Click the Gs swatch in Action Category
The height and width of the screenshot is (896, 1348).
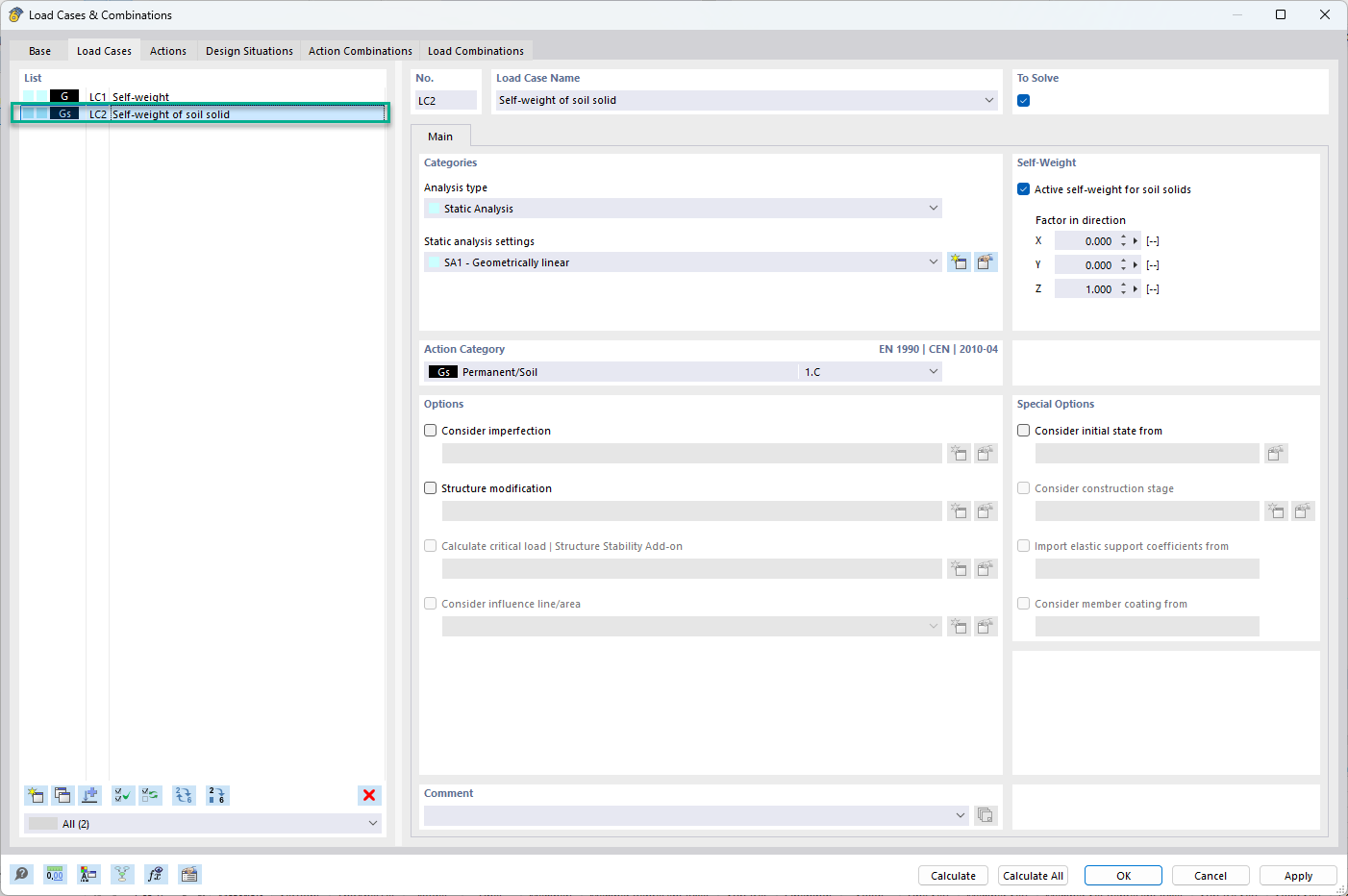[x=443, y=372]
